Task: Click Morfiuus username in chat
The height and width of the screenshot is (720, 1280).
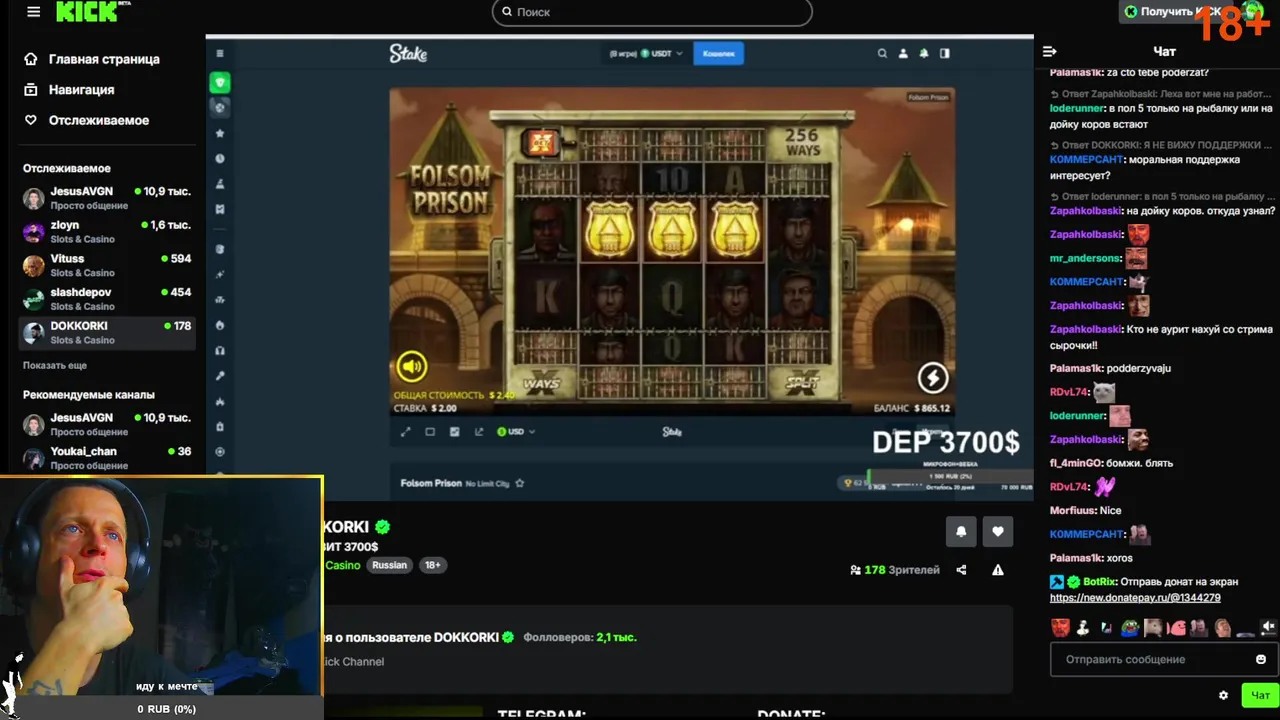Action: (1071, 510)
